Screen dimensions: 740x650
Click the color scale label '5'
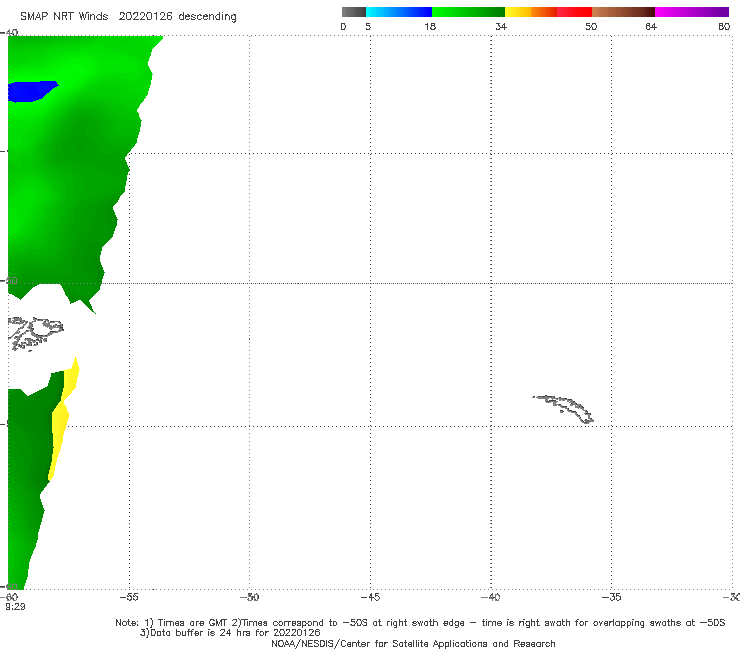coord(368,26)
